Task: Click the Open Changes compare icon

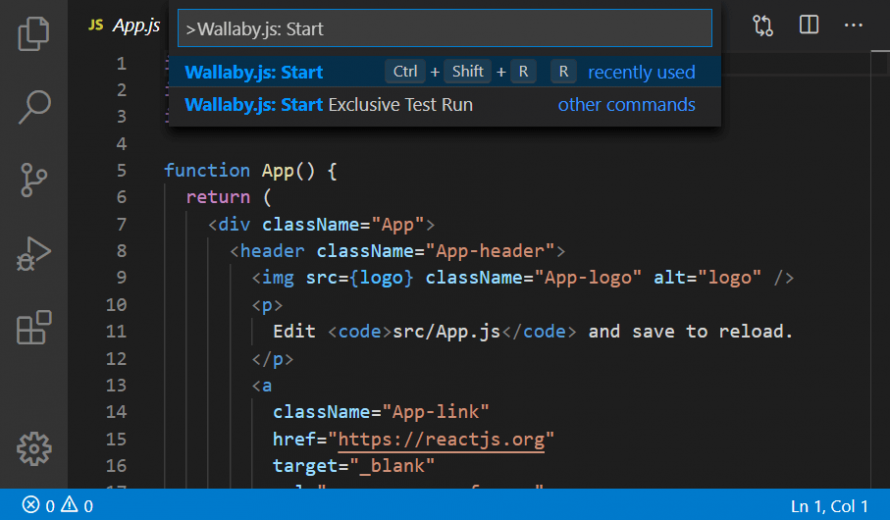Action: [x=762, y=26]
